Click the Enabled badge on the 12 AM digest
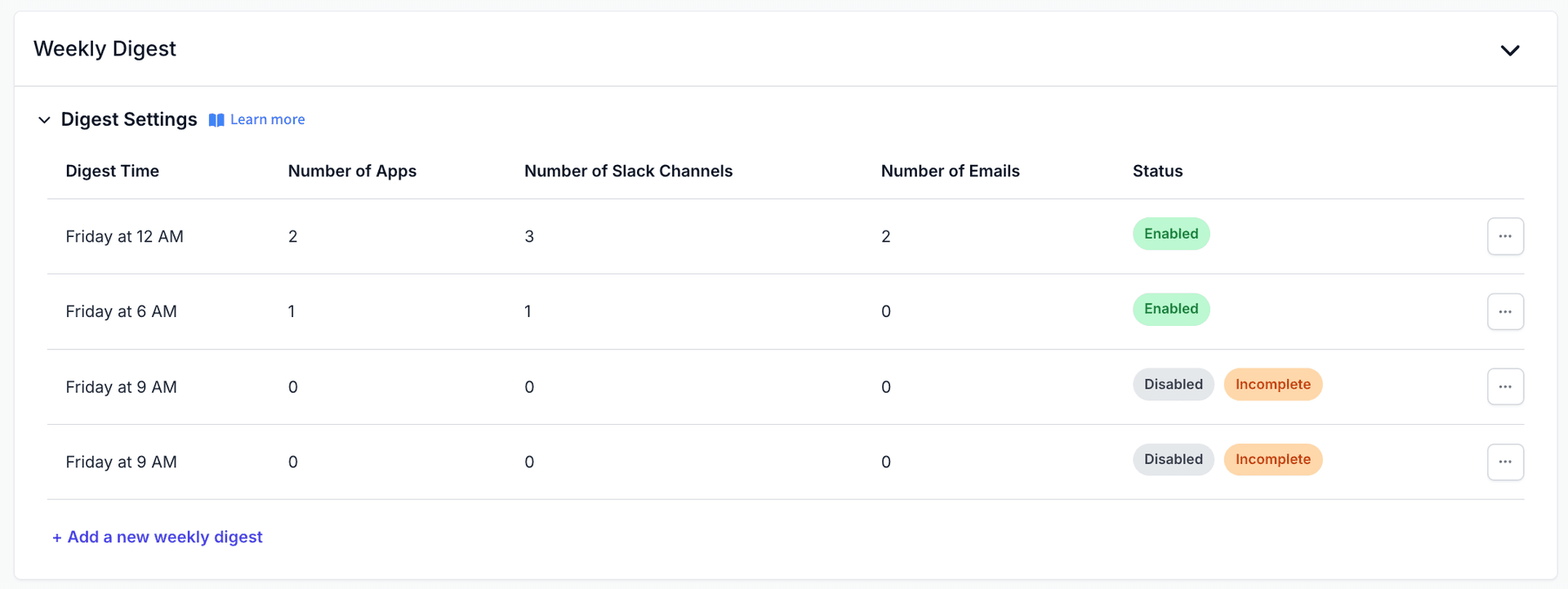1568x589 pixels. click(x=1171, y=234)
